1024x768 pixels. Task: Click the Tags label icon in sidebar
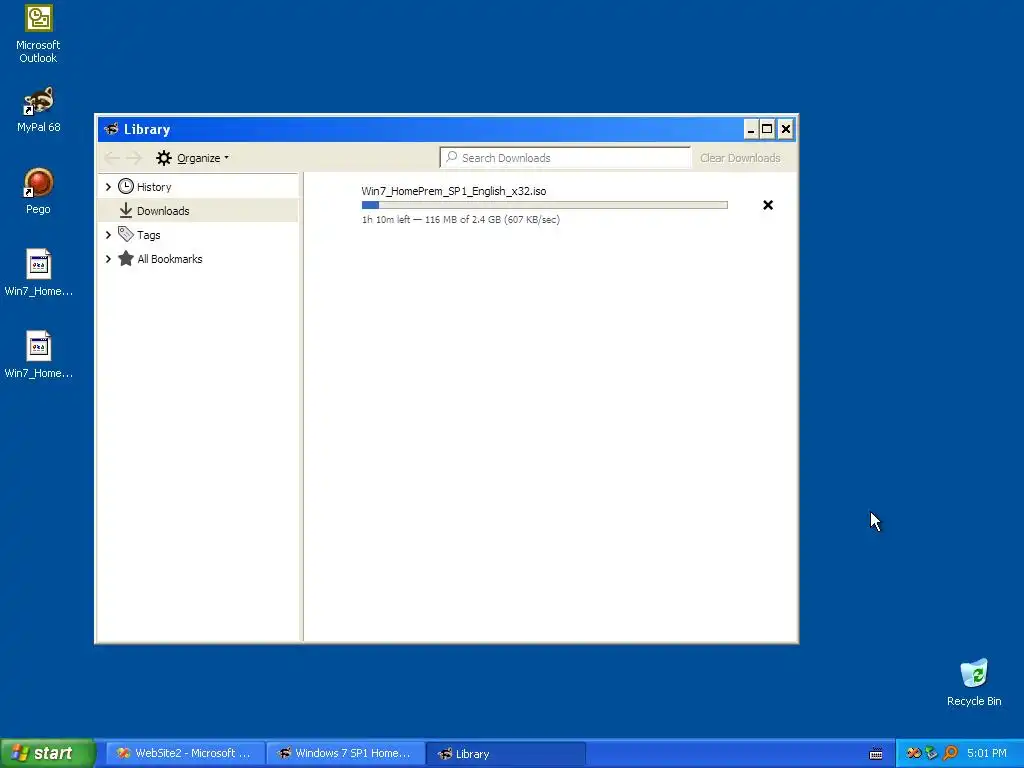point(125,234)
